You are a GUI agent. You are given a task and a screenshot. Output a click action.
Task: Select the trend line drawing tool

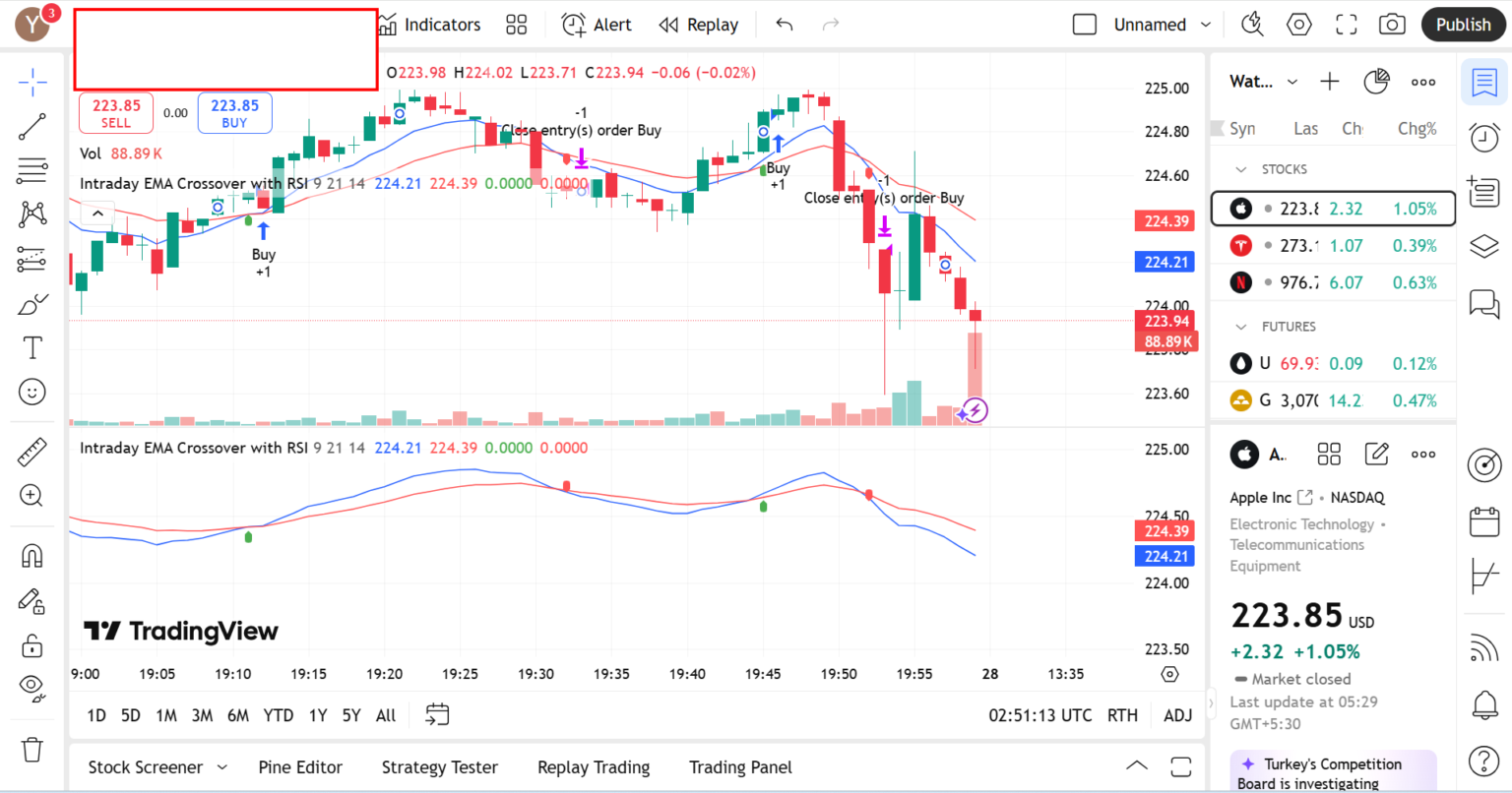point(32,127)
